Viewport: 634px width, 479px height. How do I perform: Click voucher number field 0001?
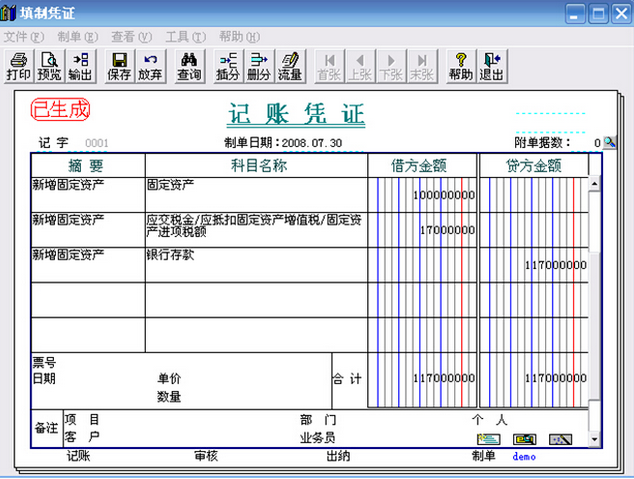[97, 143]
